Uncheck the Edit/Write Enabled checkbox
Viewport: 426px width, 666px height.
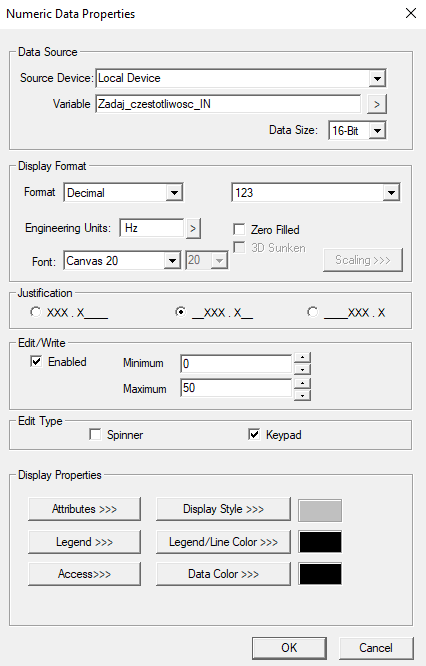pos(36,361)
